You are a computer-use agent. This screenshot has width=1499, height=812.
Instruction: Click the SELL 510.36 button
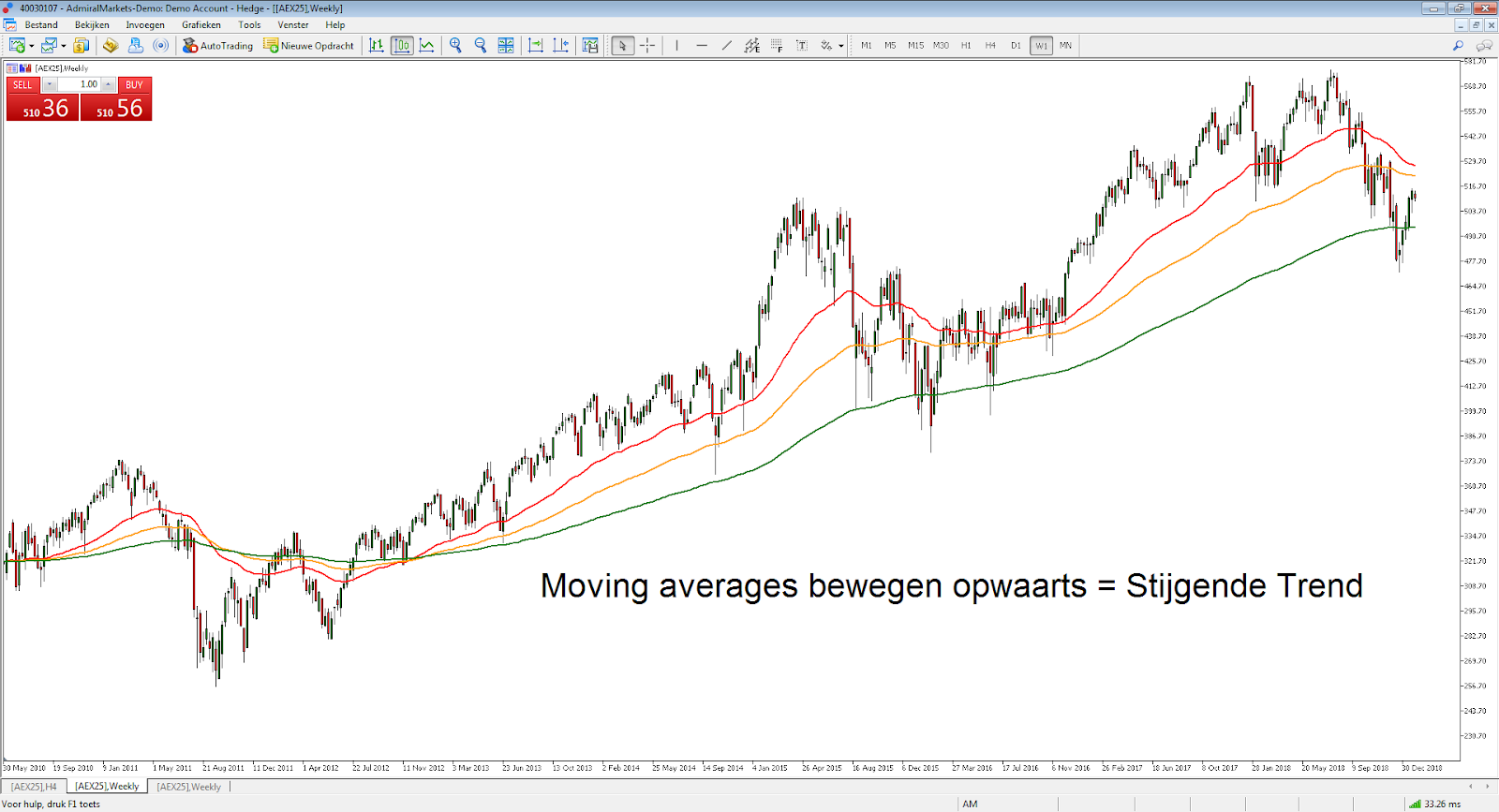click(x=42, y=98)
